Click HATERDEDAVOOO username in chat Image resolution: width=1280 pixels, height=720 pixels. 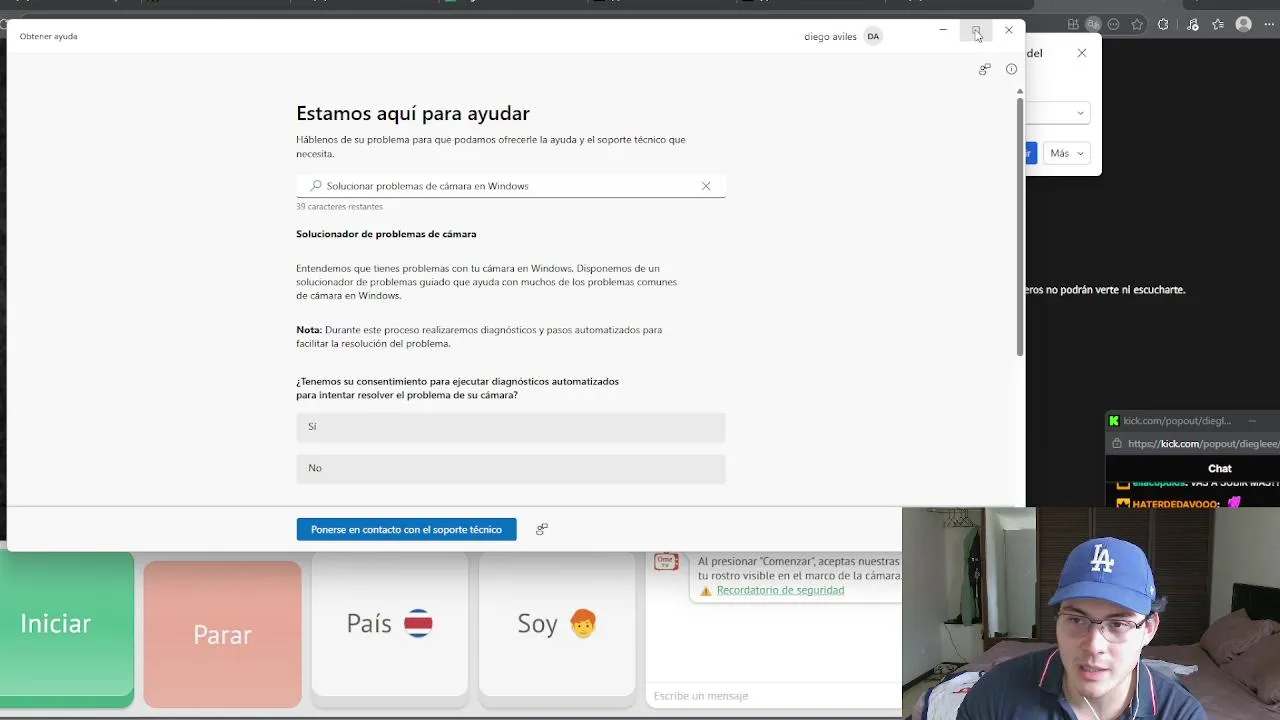point(1176,504)
